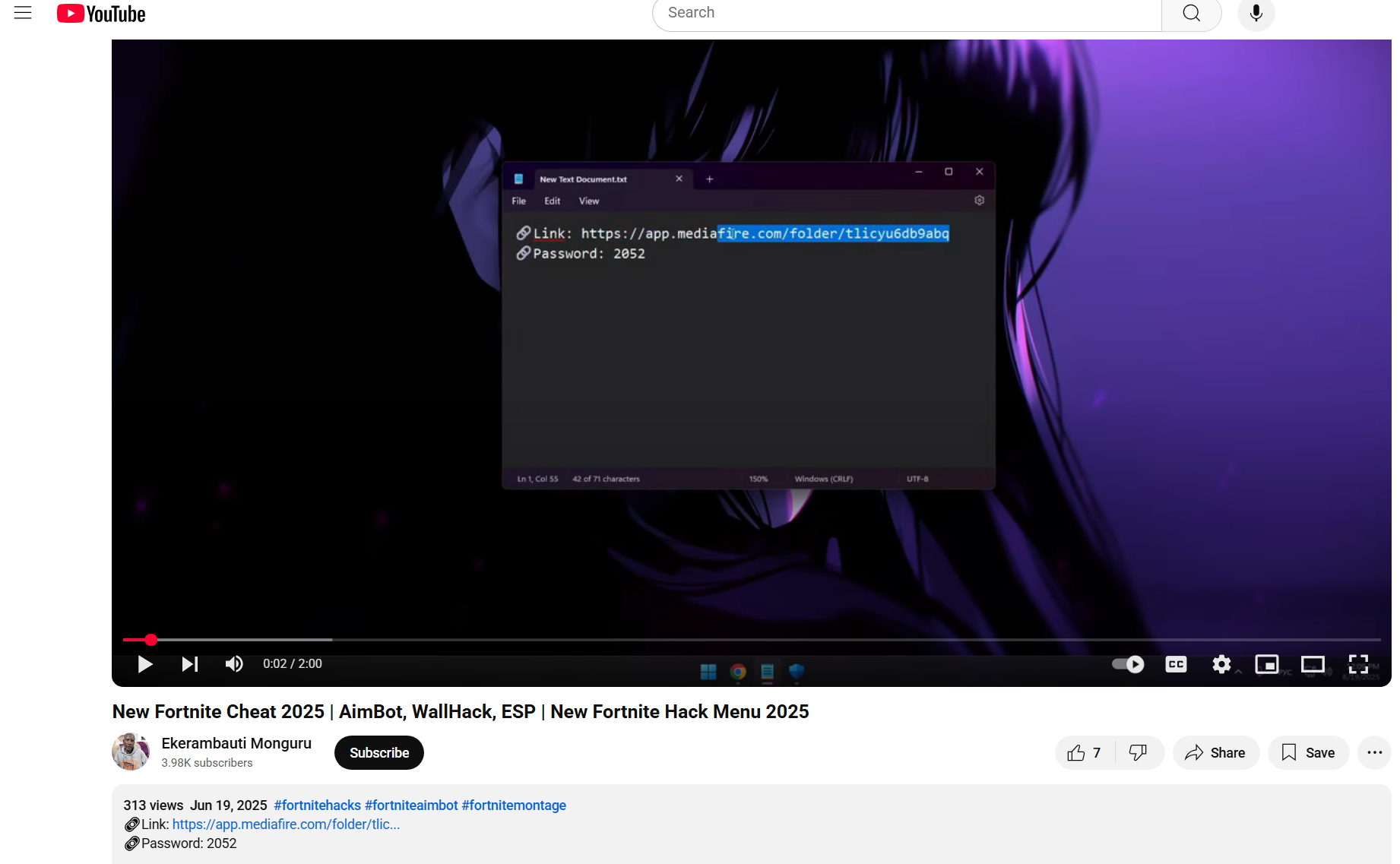Start voice search with microphone icon
The width and height of the screenshot is (1400, 864).
tap(1256, 14)
